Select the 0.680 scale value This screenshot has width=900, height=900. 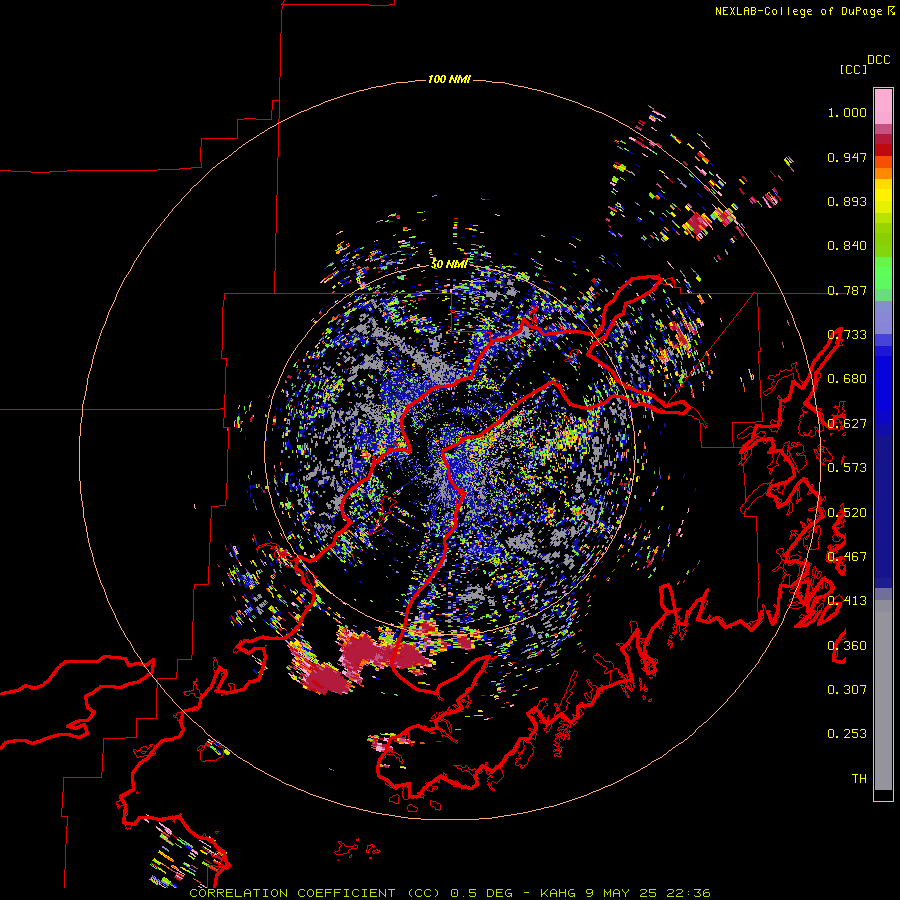(x=847, y=379)
